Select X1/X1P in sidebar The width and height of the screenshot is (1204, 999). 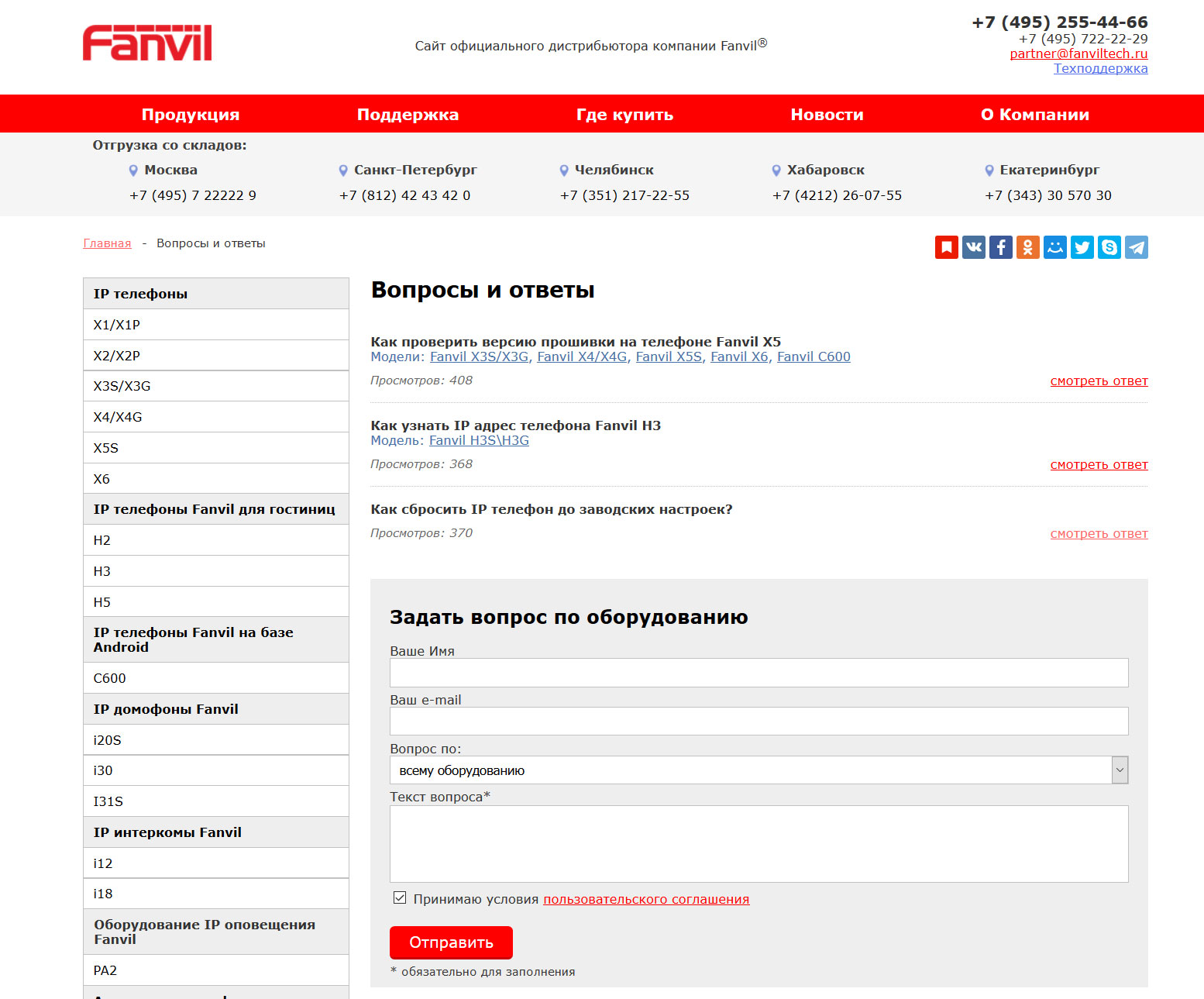click(216, 325)
